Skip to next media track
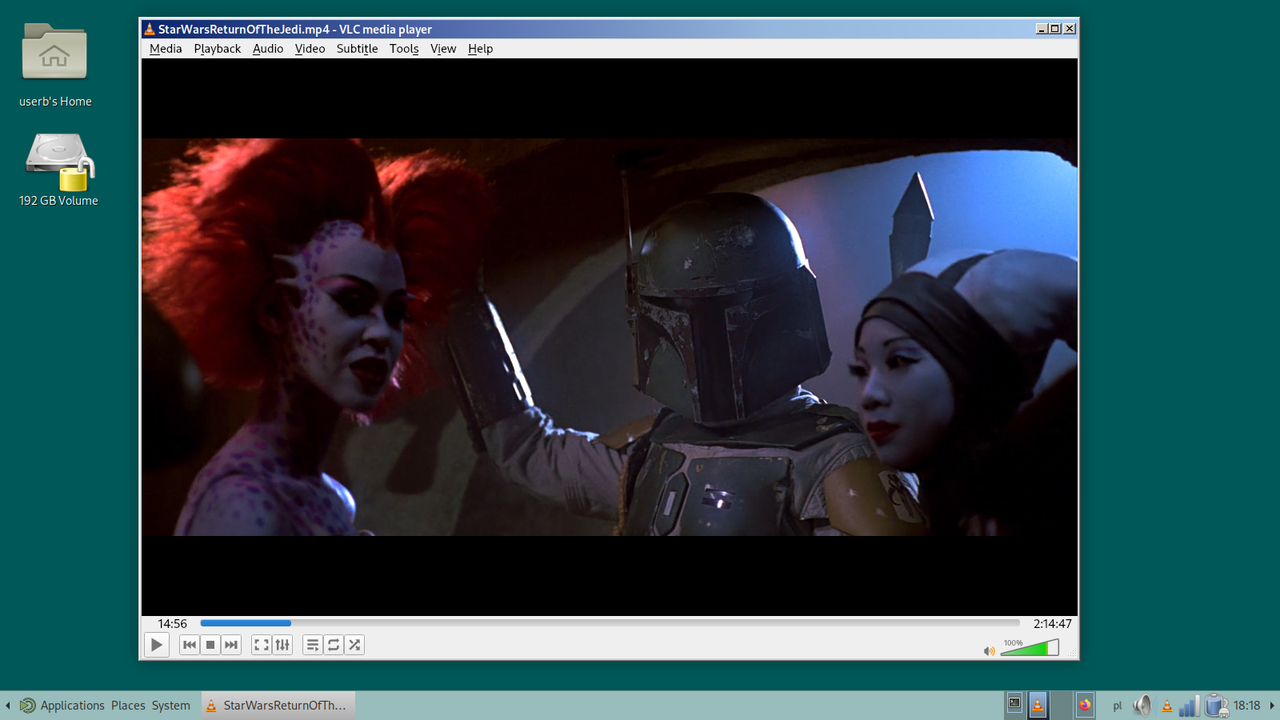1280x720 pixels. (x=231, y=645)
